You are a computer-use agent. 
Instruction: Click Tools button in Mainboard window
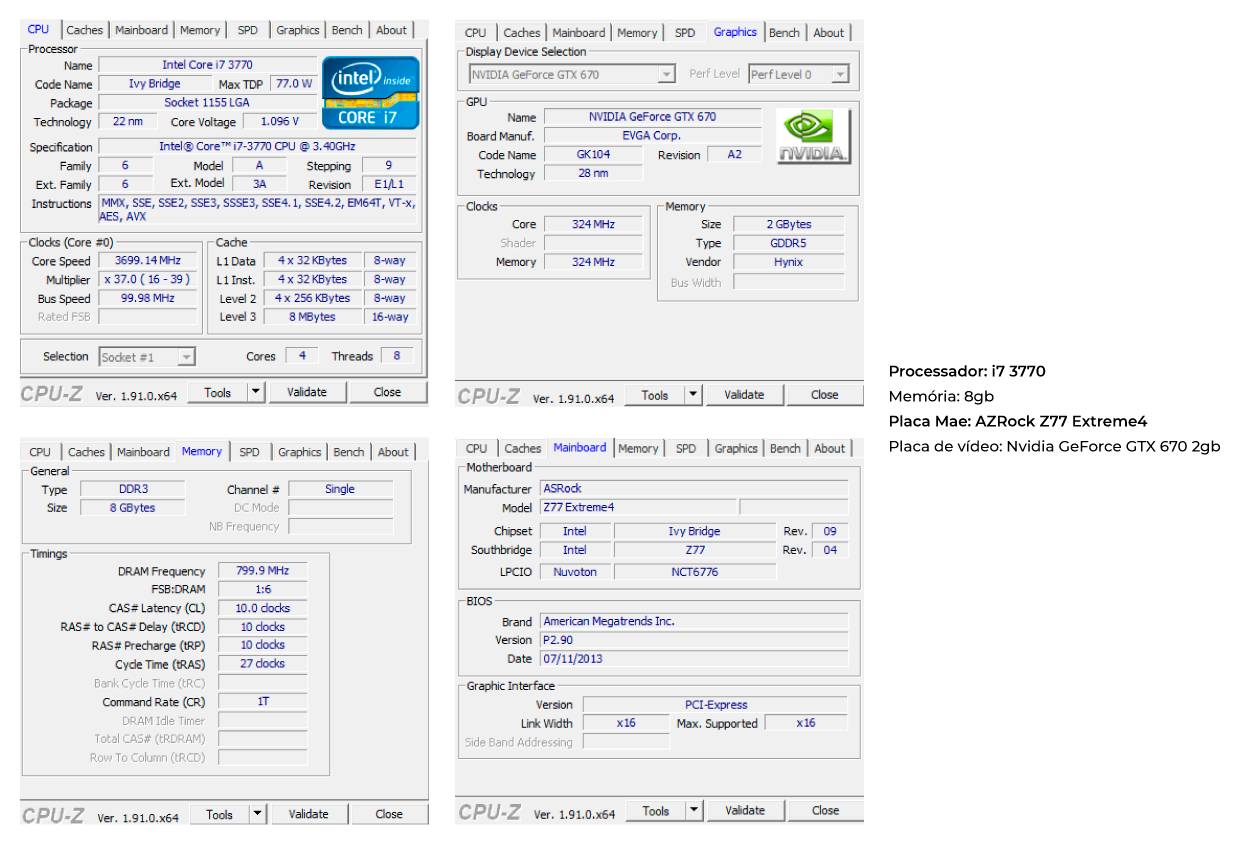pyautogui.click(x=656, y=810)
